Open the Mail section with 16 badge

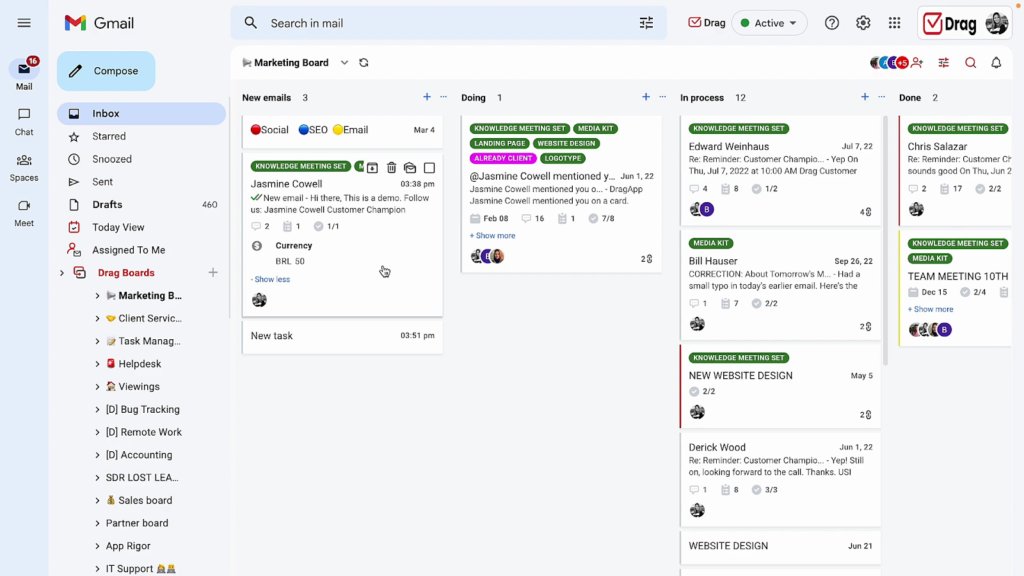(x=24, y=74)
